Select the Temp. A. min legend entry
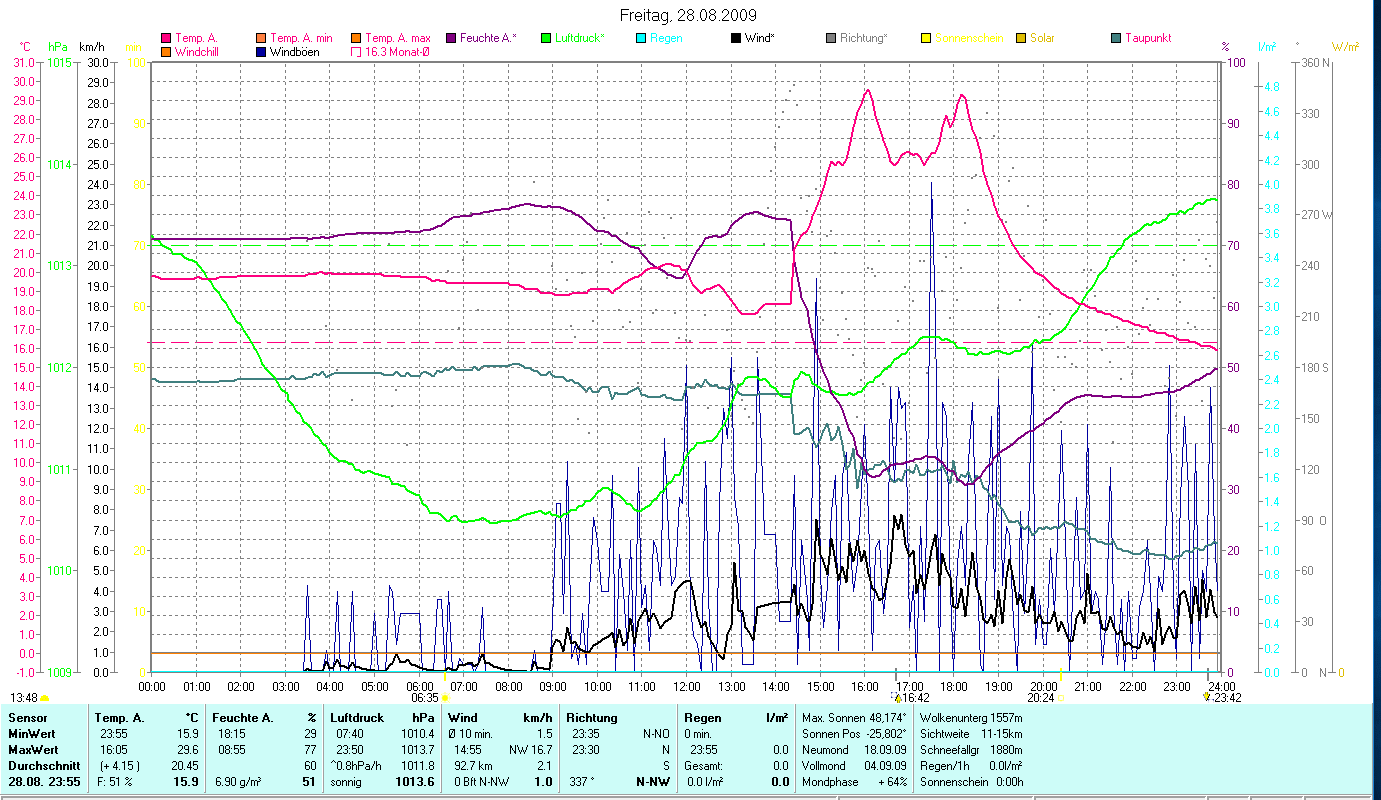1381x800 pixels. tap(300, 39)
